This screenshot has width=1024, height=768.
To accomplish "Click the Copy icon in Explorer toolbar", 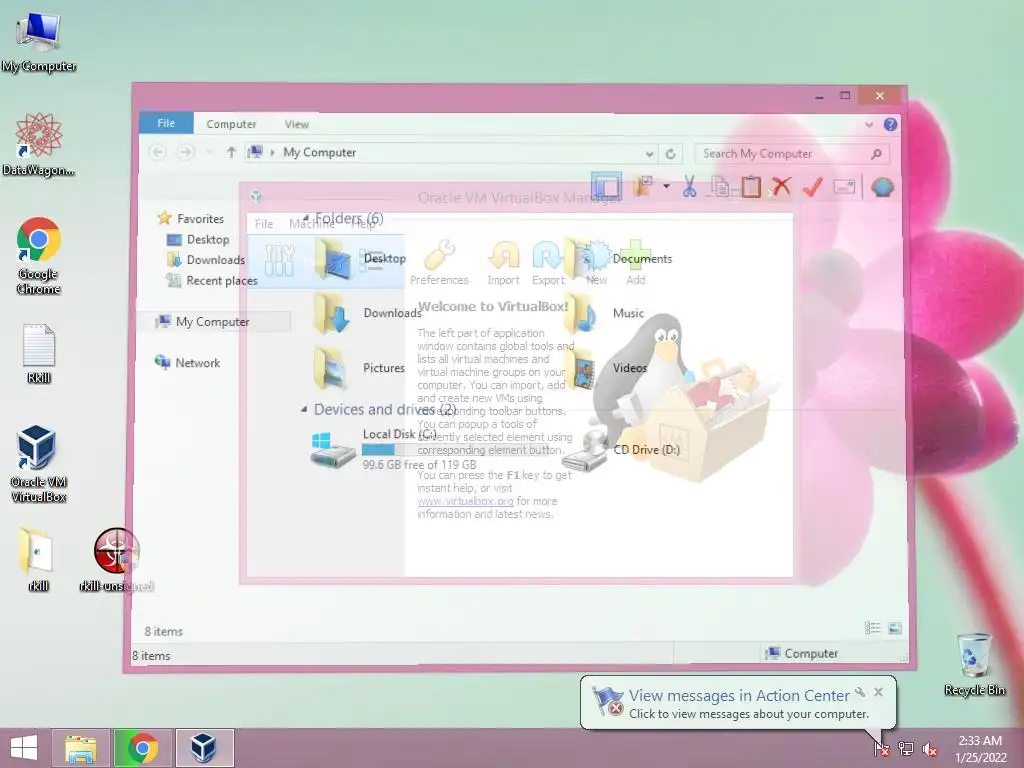I will (720, 187).
